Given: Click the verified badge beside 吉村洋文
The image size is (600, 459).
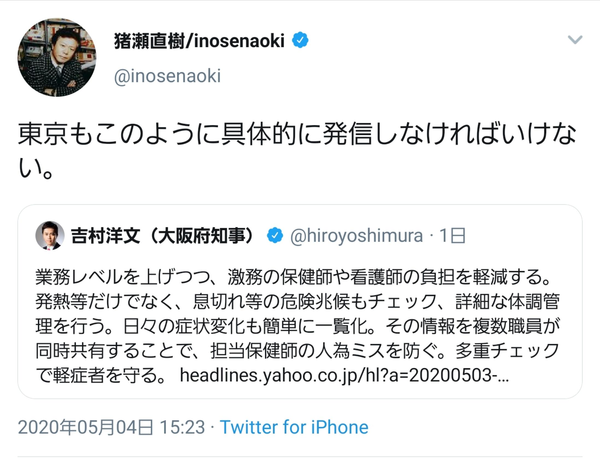Looking at the screenshot, I should click(x=274, y=236).
